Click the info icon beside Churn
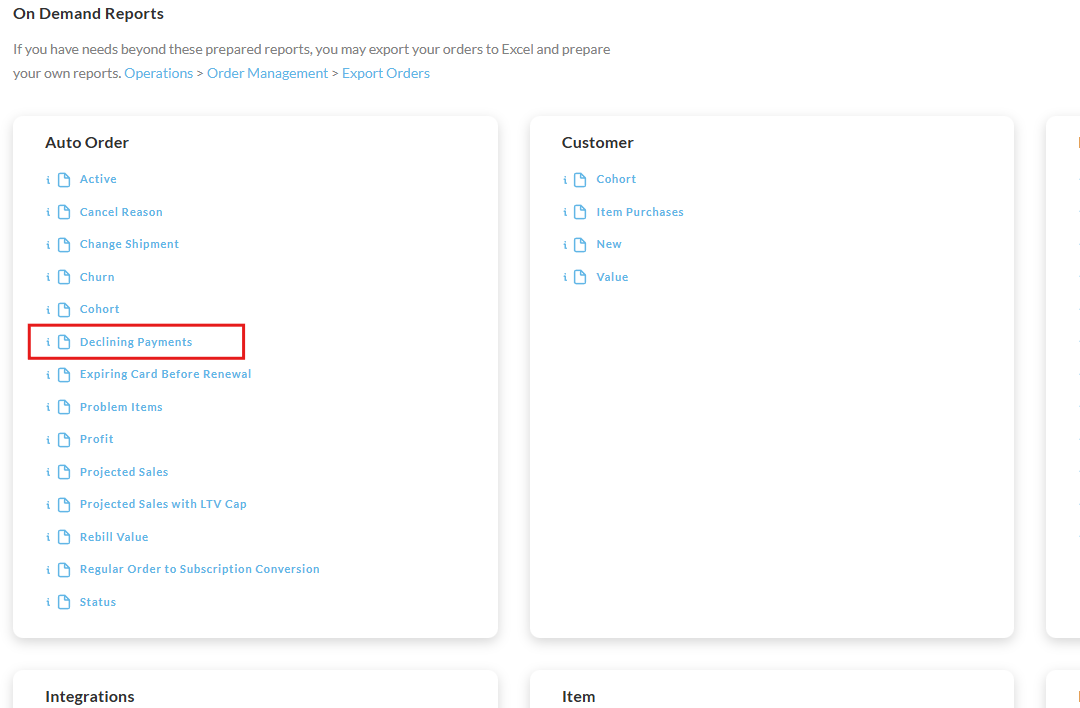 click(x=48, y=278)
